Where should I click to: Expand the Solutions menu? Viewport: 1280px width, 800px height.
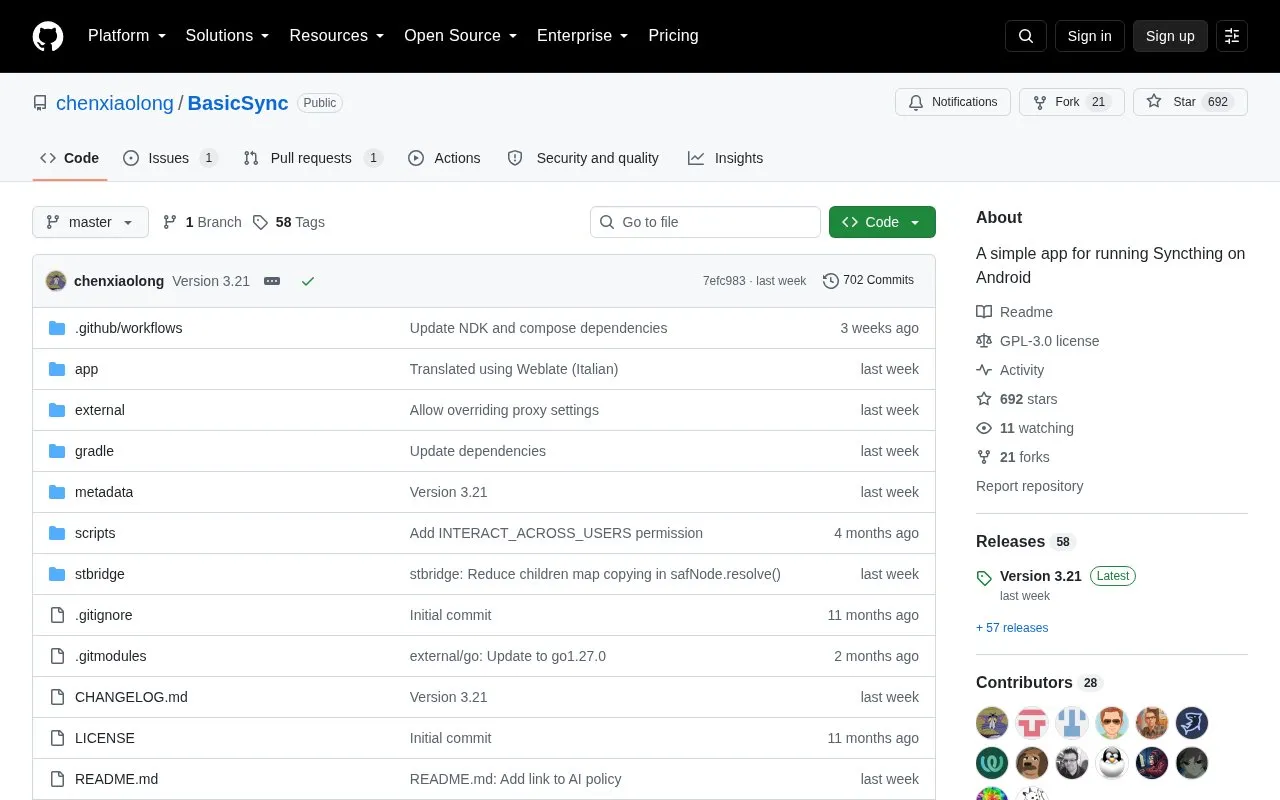pyautogui.click(x=228, y=36)
